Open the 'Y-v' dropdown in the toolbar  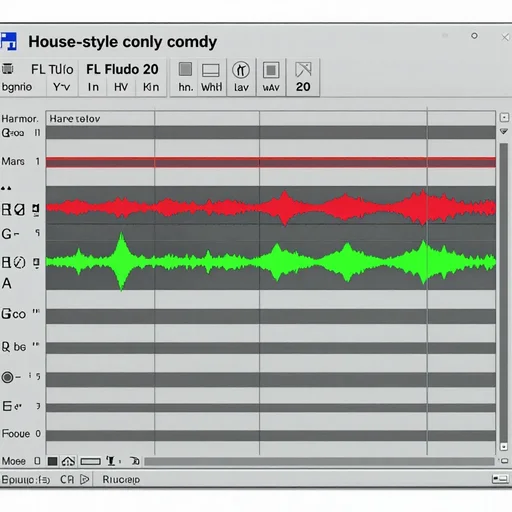click(x=62, y=87)
